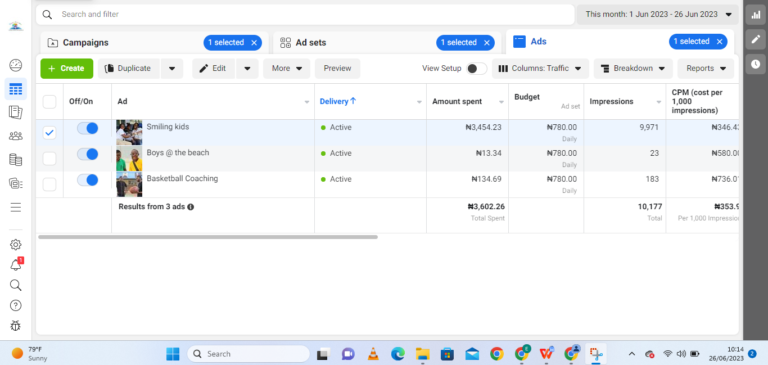
Task: Expand the Duplicate dropdown arrow
Action: click(172, 69)
